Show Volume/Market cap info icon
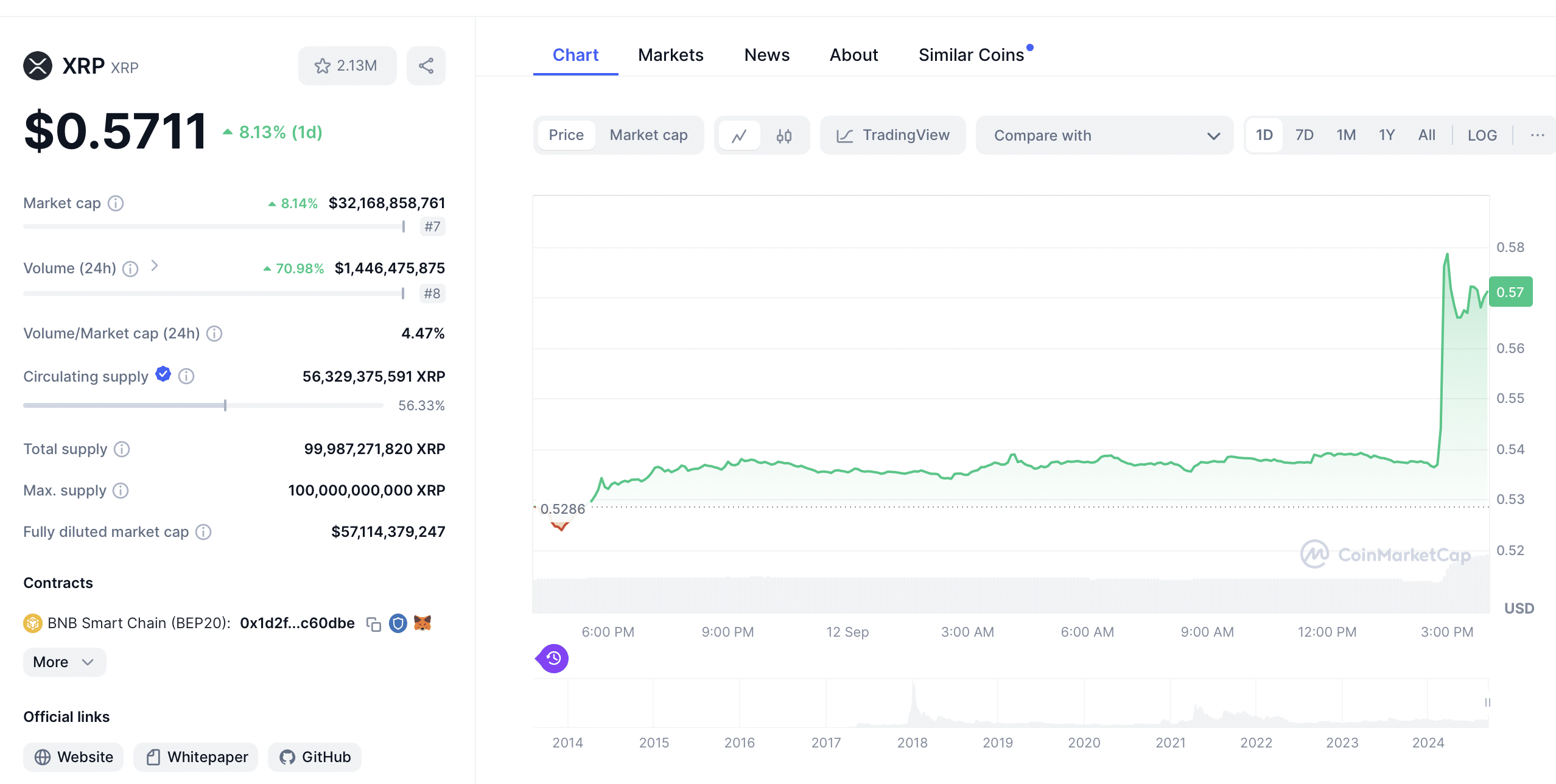Screen dimensions: 1556x784 [214, 334]
